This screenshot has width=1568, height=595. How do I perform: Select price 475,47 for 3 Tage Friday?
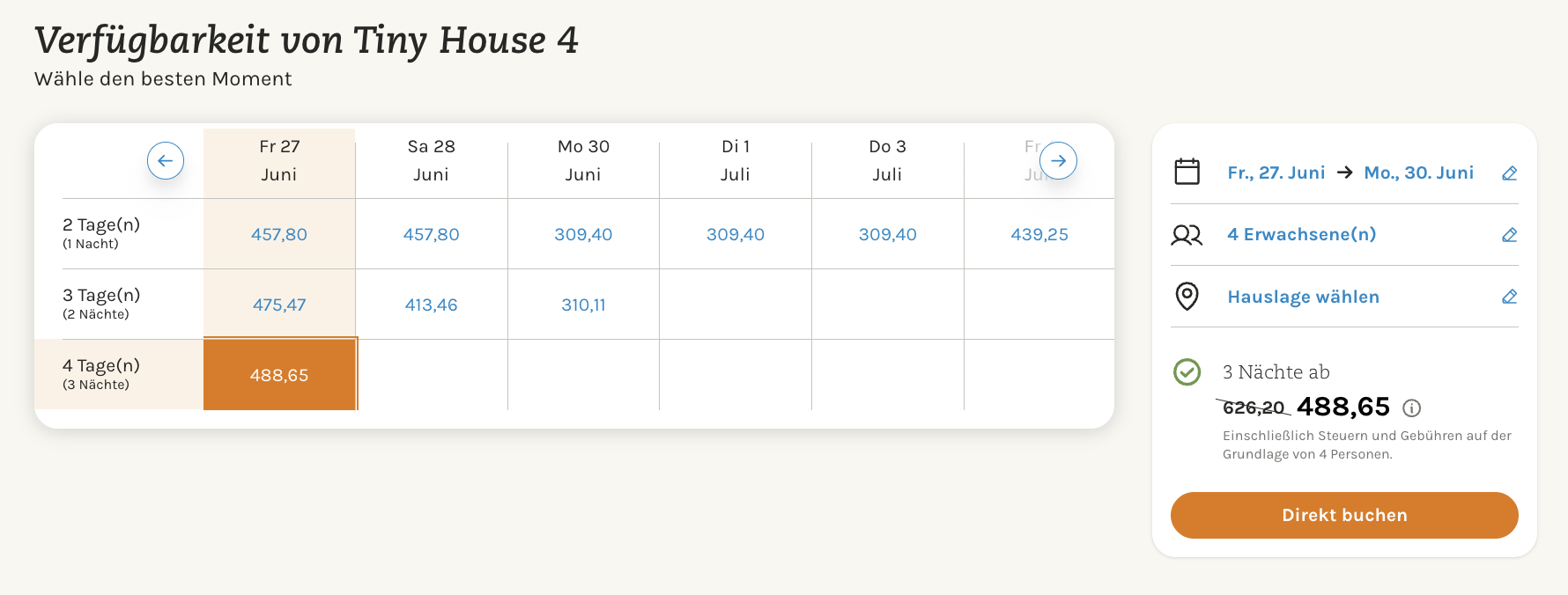click(279, 305)
